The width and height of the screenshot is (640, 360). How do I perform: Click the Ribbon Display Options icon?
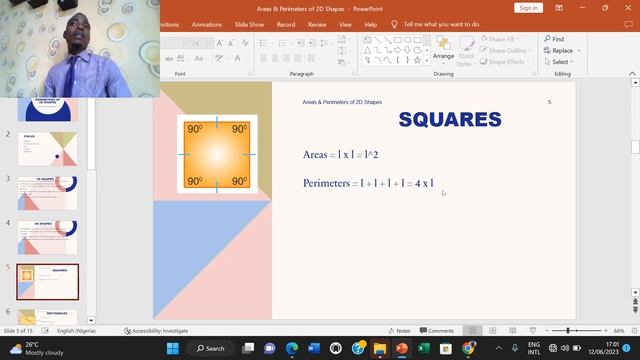(x=559, y=8)
